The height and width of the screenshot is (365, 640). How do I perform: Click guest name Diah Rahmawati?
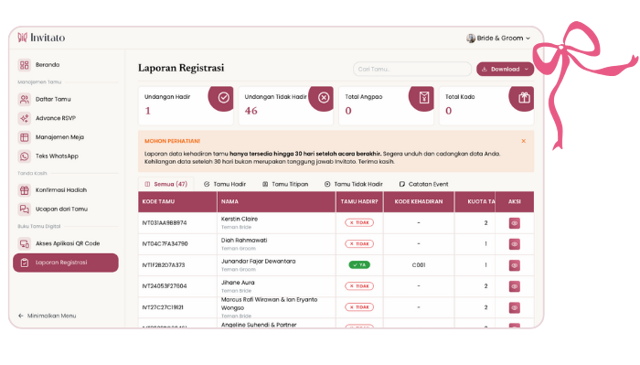(244, 240)
